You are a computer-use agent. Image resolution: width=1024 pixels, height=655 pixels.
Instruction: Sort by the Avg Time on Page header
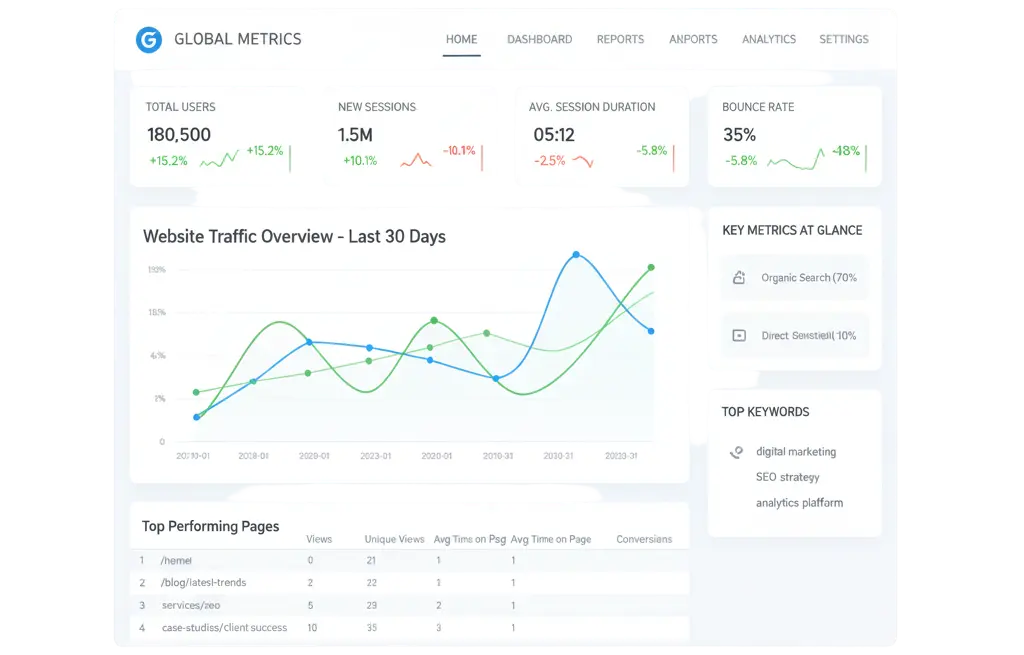[551, 539]
